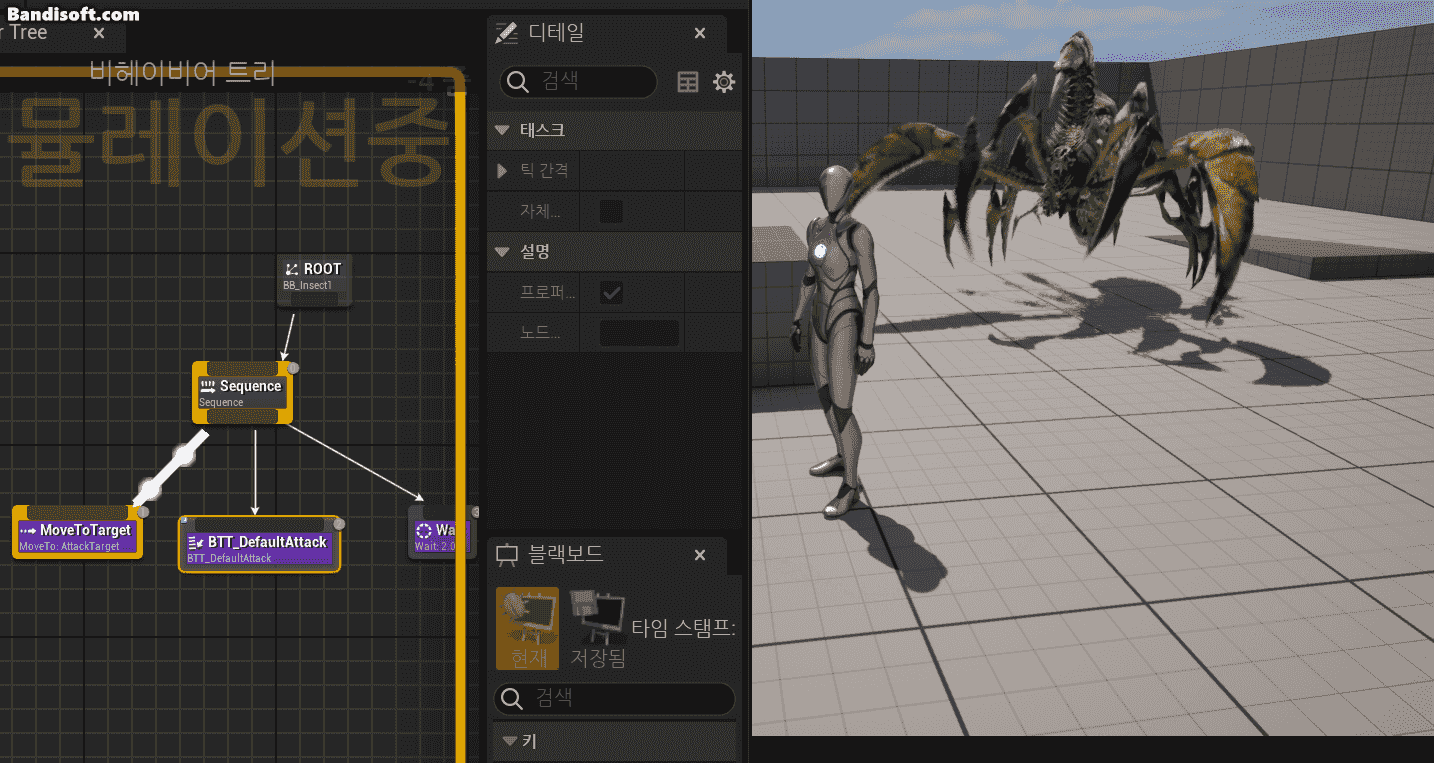Click the 타임 스탬프 label
Image resolution: width=1434 pixels, height=763 pixels.
click(683, 628)
